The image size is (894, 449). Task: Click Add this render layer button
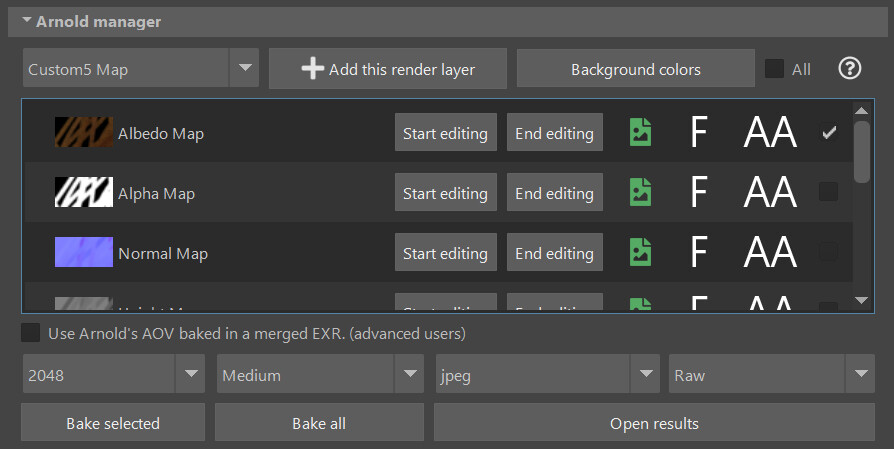pyautogui.click(x=388, y=68)
